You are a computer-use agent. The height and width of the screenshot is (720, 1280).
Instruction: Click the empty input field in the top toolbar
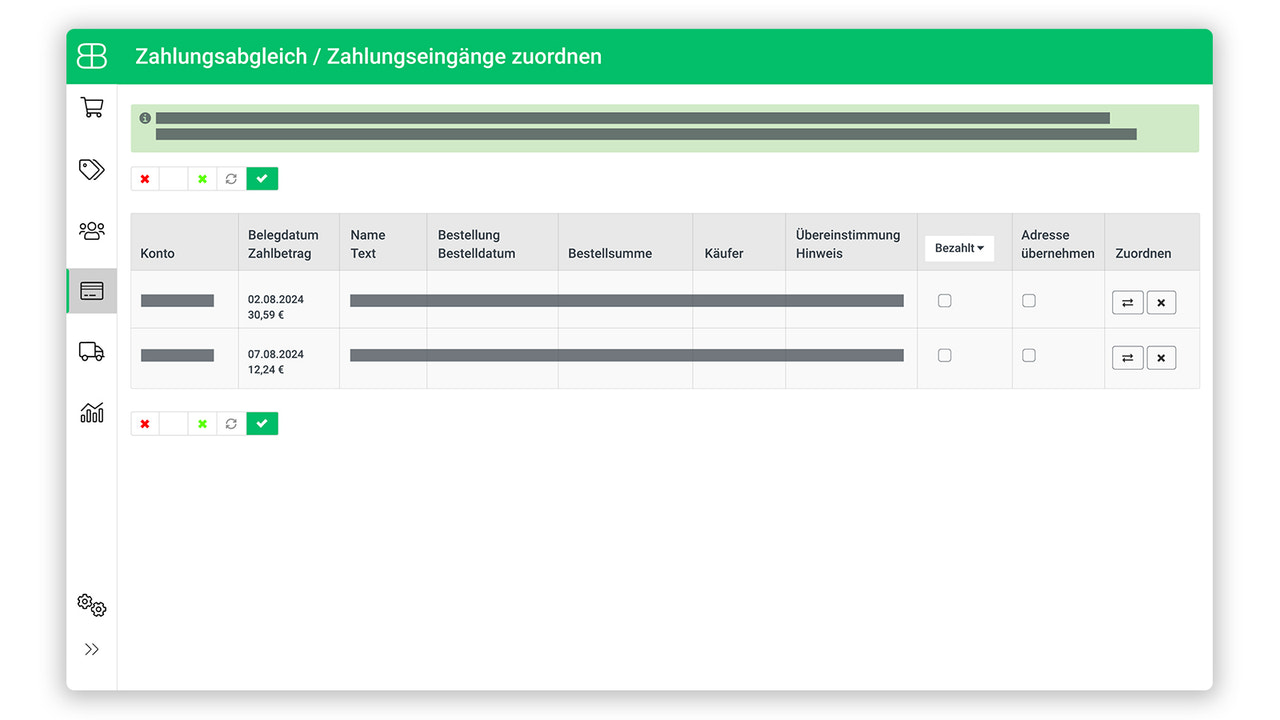point(173,178)
